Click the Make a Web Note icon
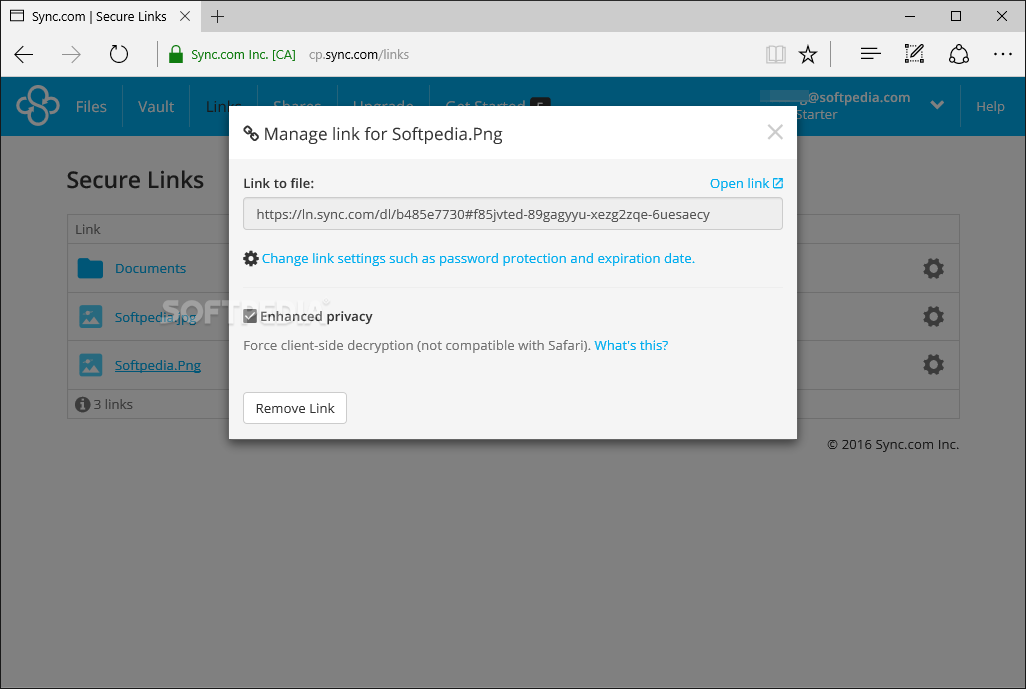Viewport: 1026px width, 689px height. [914, 54]
